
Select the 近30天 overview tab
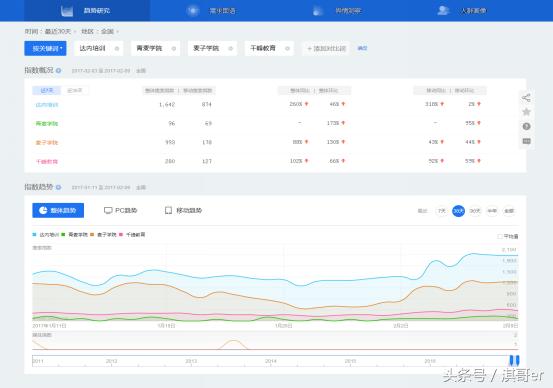(x=75, y=90)
